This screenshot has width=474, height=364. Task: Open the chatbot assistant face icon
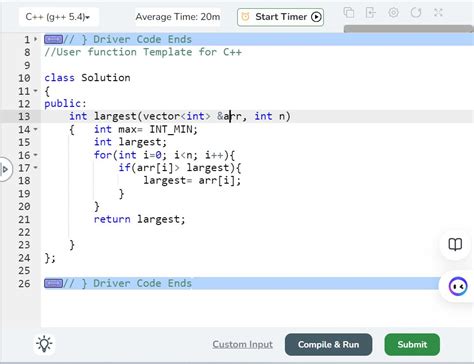click(x=458, y=286)
